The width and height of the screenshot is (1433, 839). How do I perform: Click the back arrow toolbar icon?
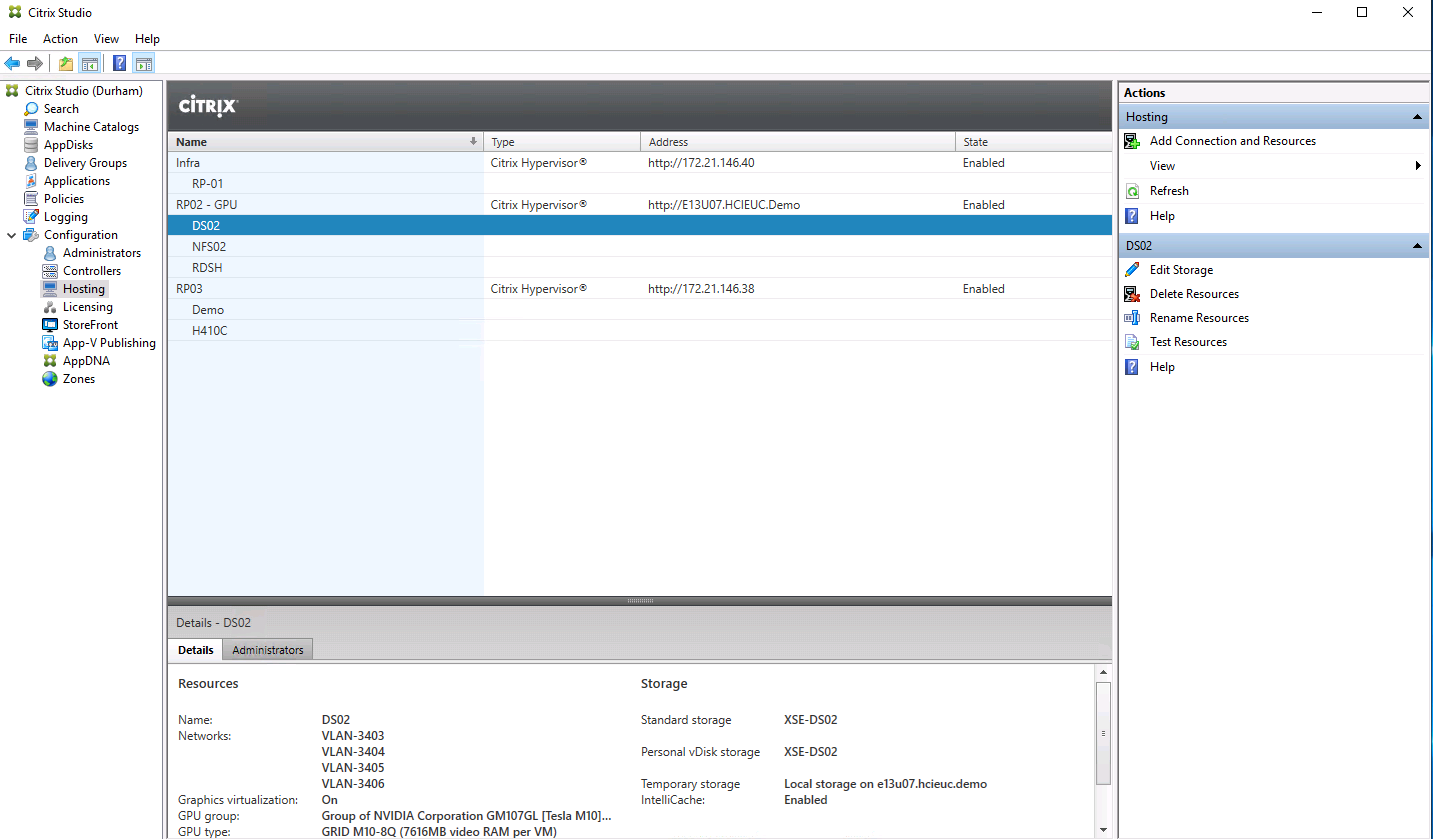(12, 64)
